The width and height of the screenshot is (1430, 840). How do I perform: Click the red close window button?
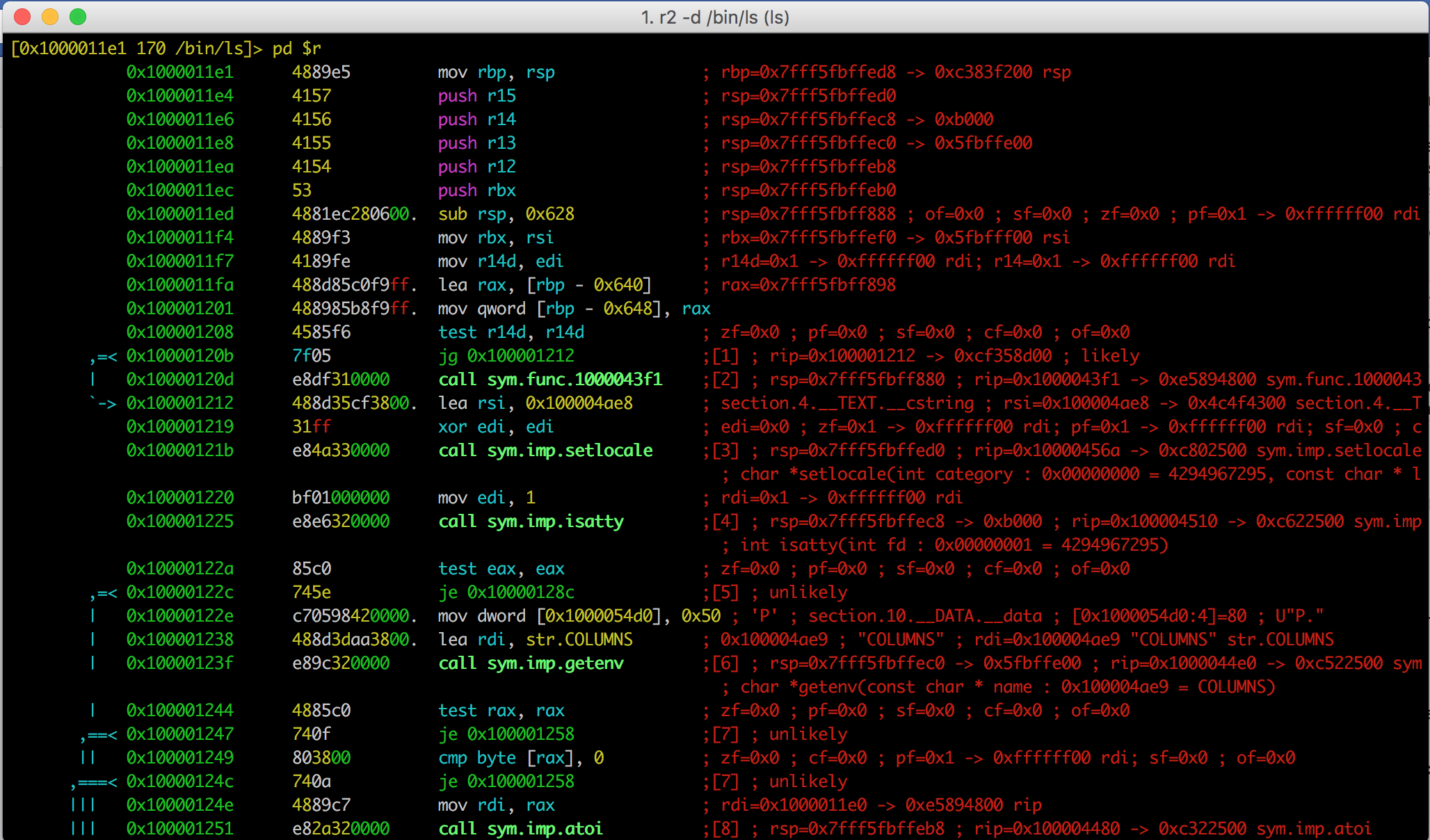pos(22,17)
